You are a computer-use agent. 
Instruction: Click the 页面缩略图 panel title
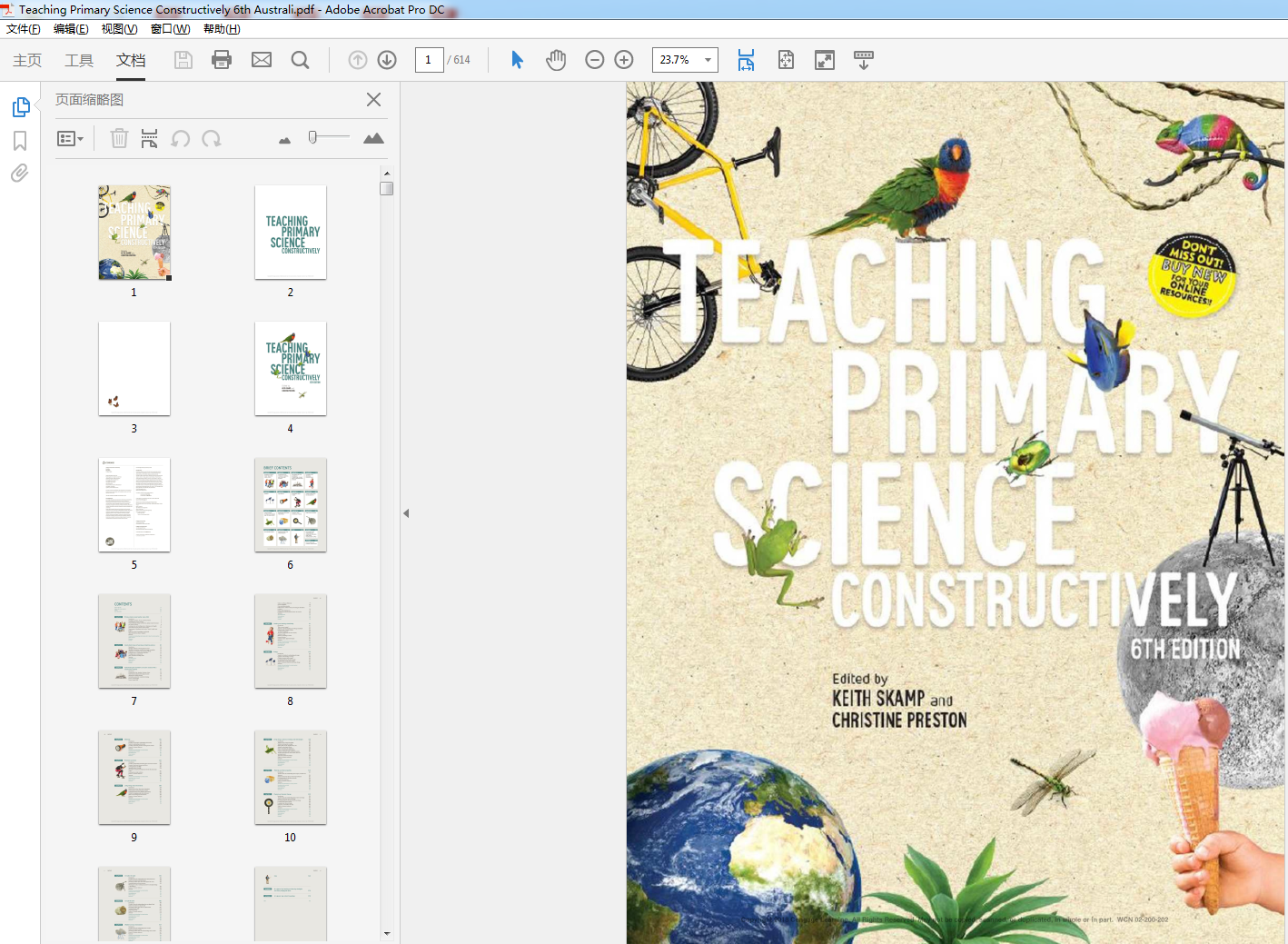pyautogui.click(x=89, y=100)
